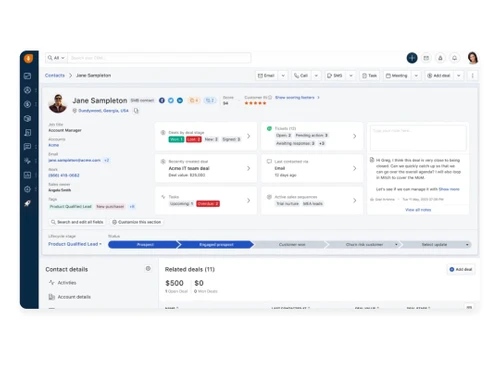
Task: Open the Product Qualified Lead lifecycle dropdown
Action: [x=75, y=244]
